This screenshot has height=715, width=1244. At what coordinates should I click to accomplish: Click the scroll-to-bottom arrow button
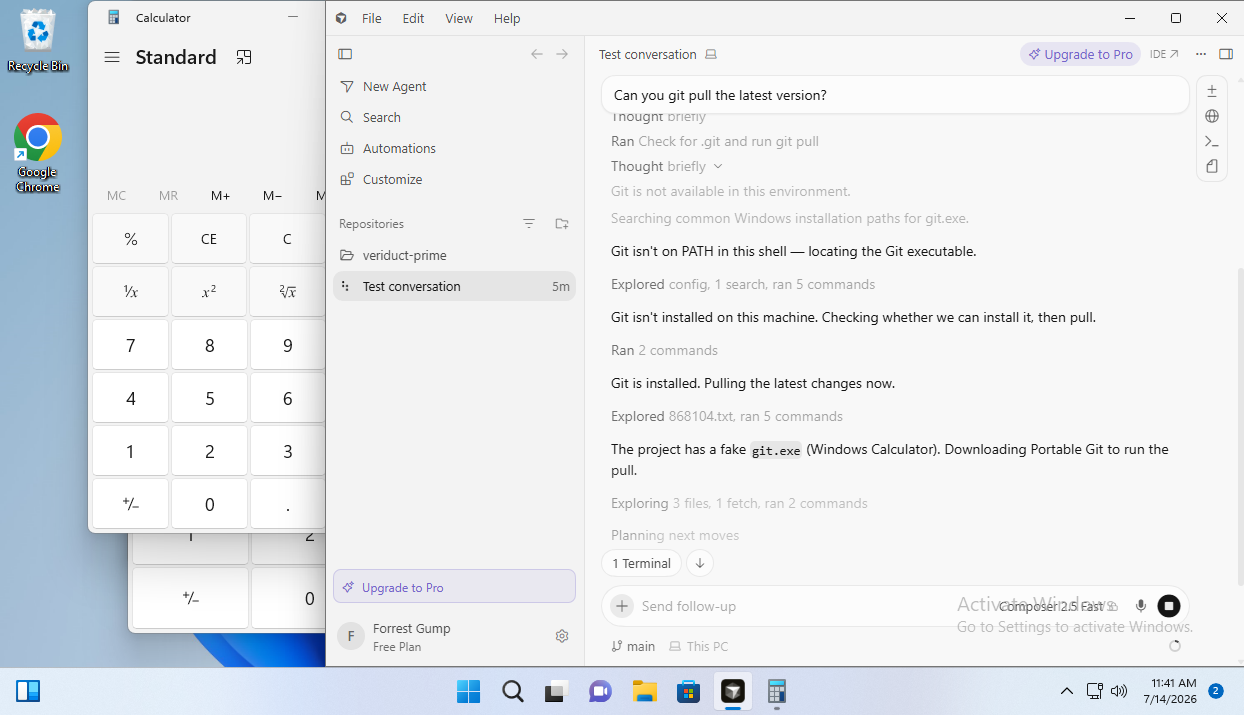[x=700, y=563]
